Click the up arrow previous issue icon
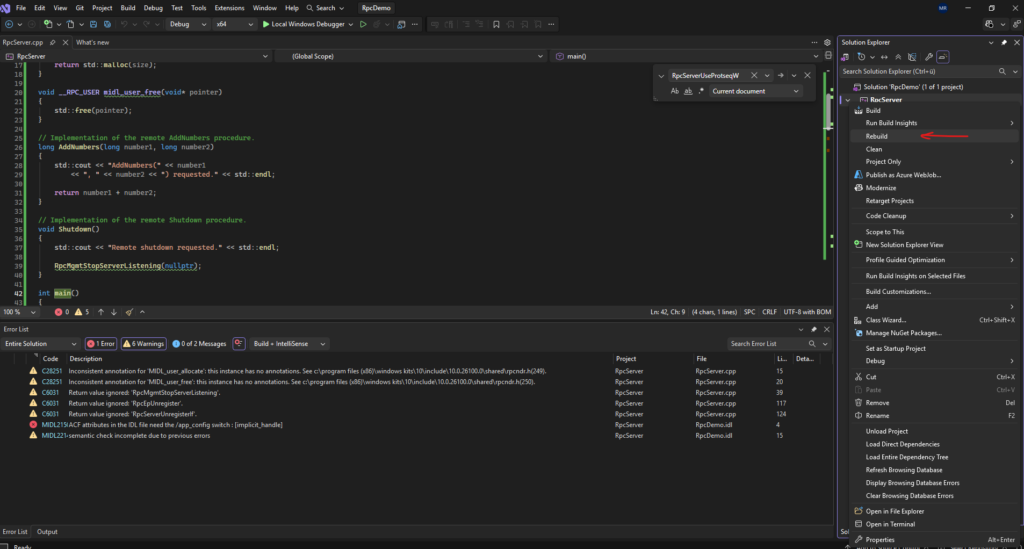 (101, 312)
